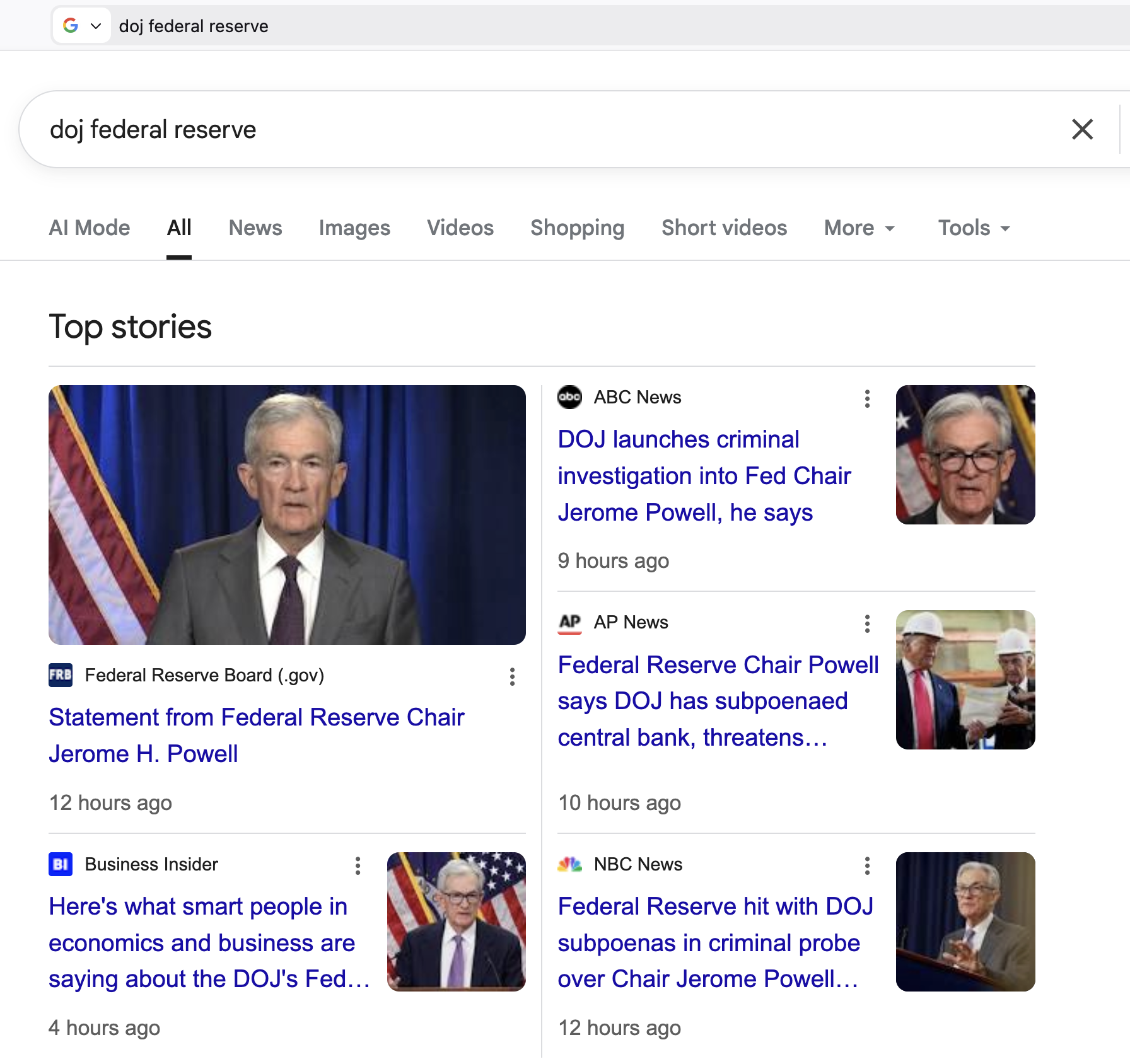
Task: Click the Google search engine icon in address bar
Action: point(71,26)
